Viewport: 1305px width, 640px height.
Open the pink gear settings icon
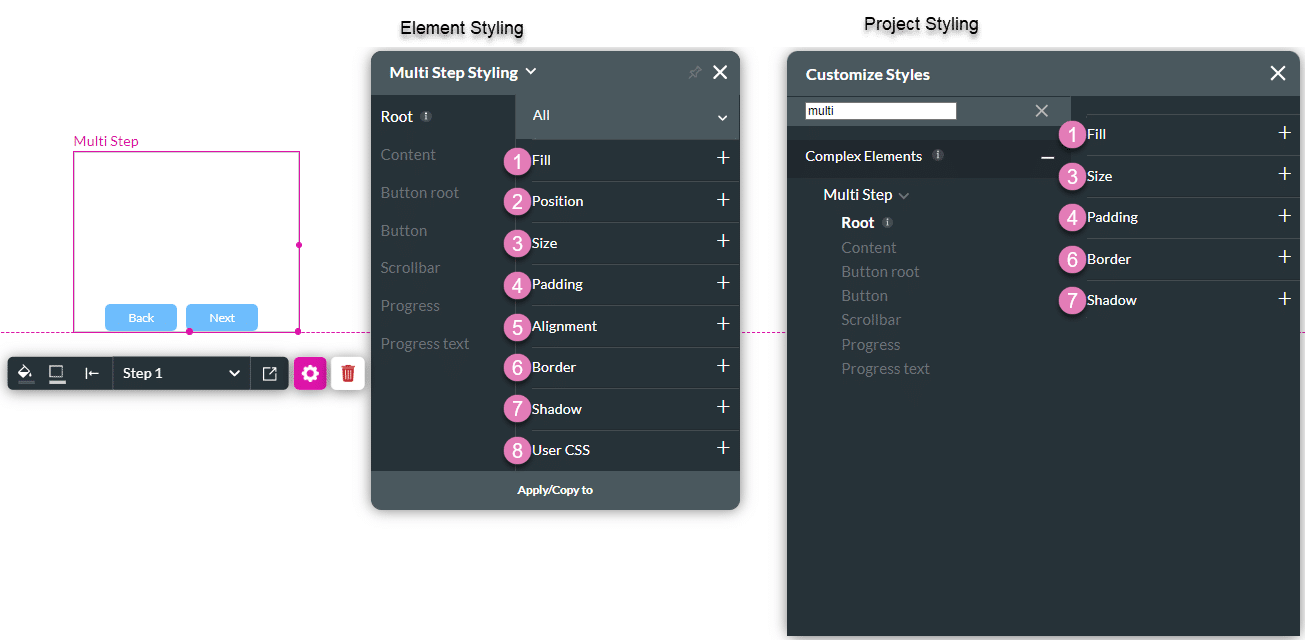(x=310, y=373)
